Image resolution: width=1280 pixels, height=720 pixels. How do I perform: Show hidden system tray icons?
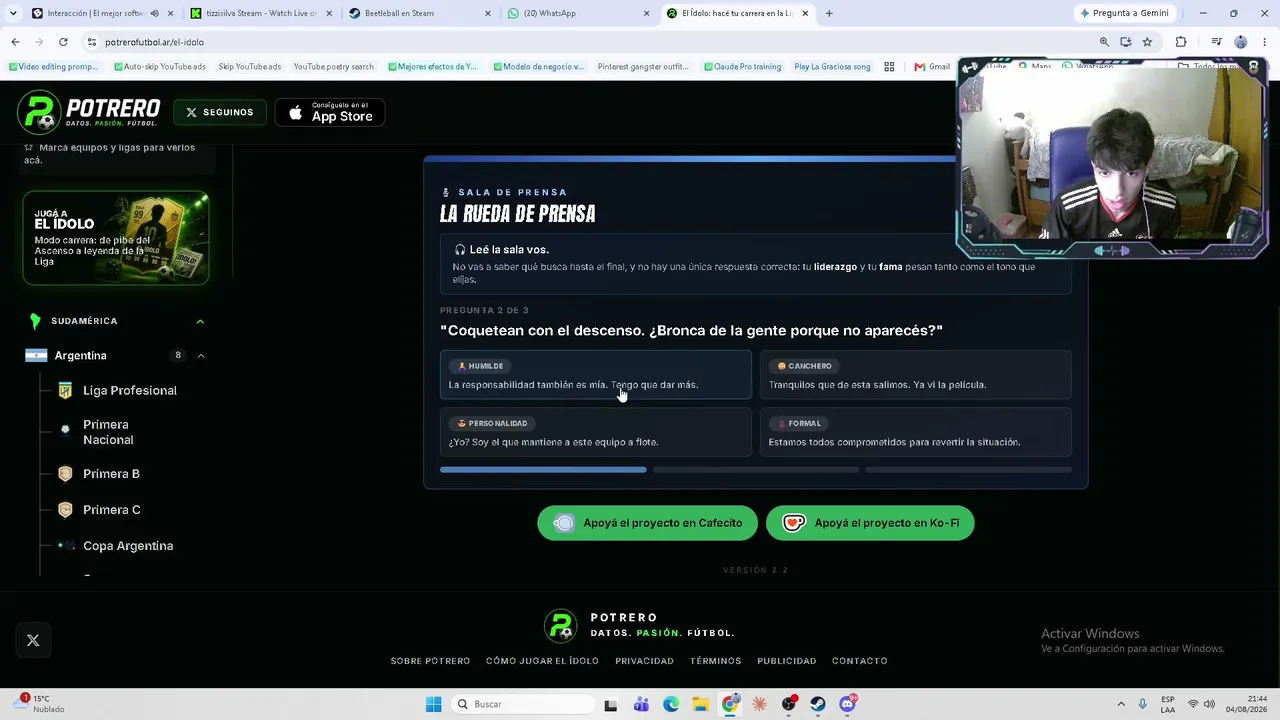(1120, 704)
